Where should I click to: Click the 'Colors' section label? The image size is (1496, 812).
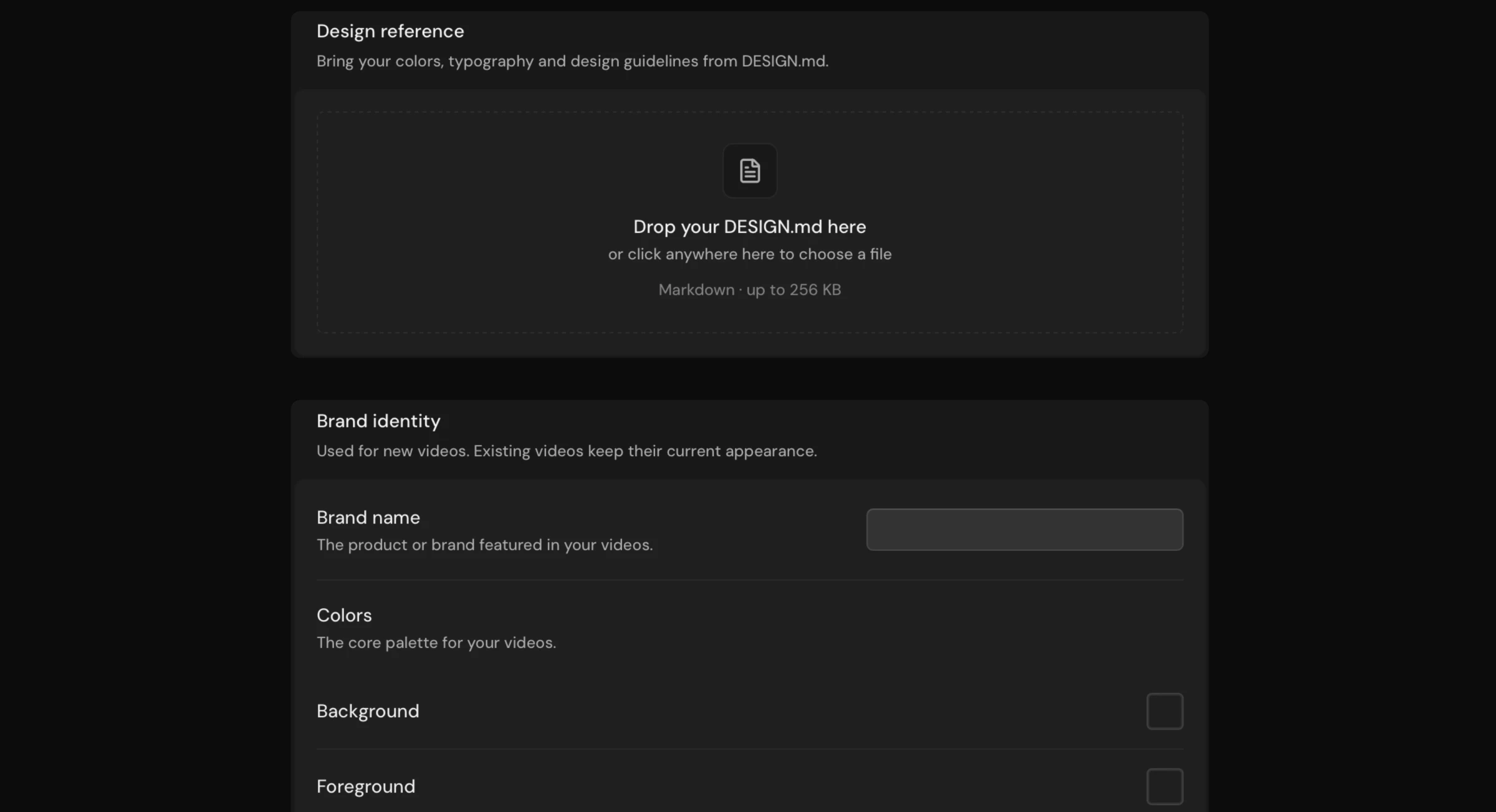coord(344,615)
